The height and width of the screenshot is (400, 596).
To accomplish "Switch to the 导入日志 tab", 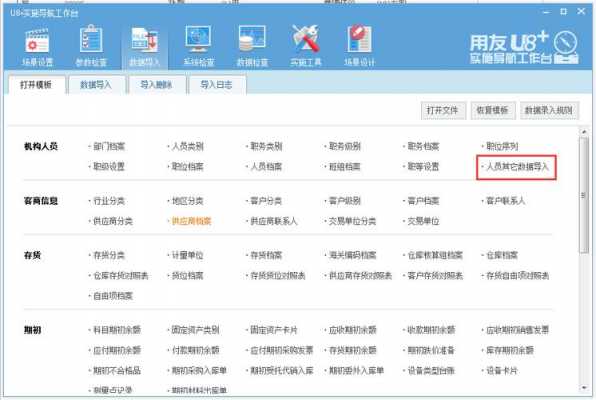I will tap(216, 84).
